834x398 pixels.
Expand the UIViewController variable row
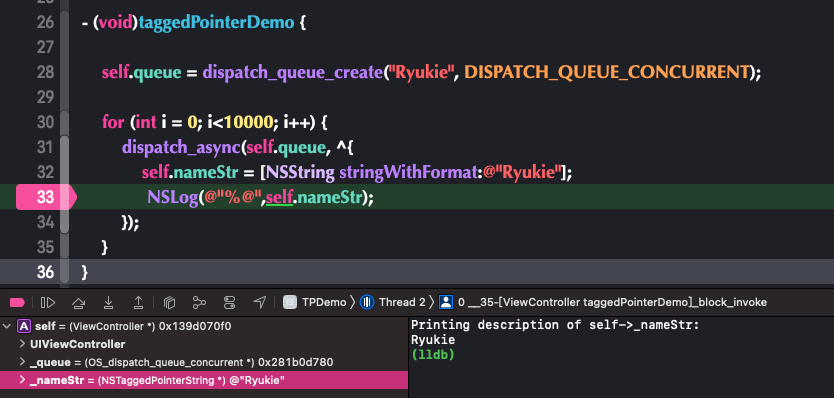(x=22, y=344)
